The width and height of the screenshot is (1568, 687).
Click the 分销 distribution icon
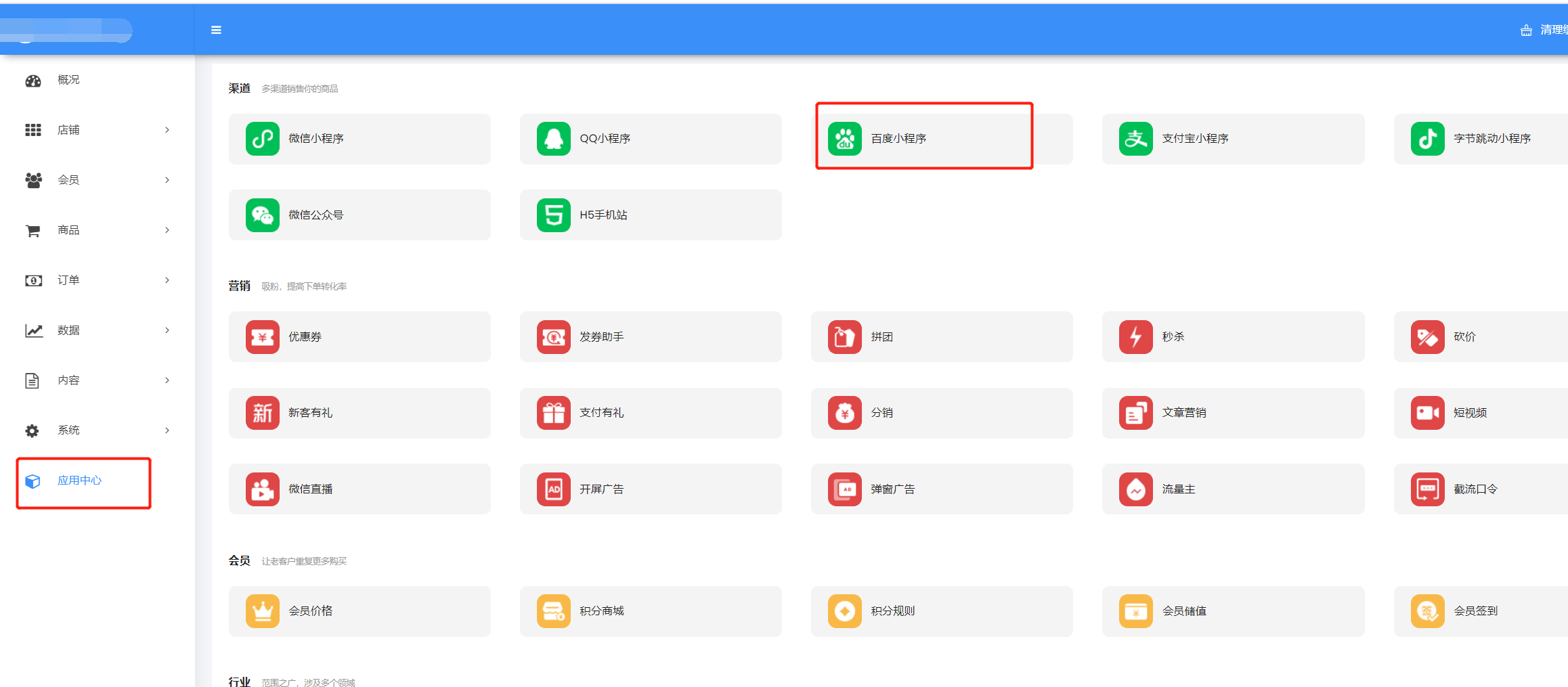pos(845,413)
